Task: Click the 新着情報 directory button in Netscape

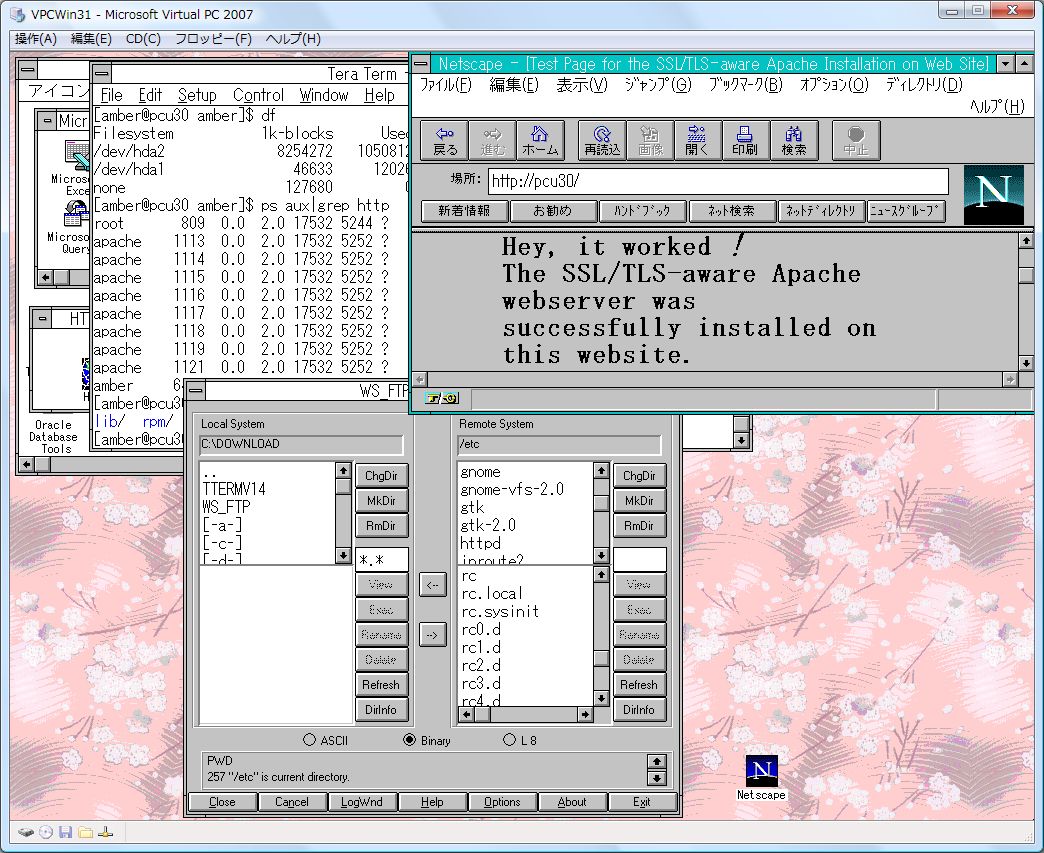Action: tap(464, 211)
